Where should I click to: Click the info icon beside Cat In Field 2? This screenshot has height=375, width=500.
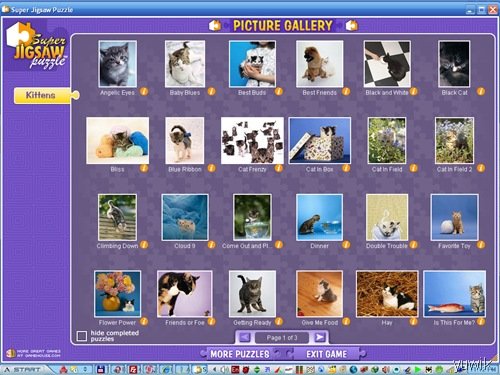tap(481, 168)
